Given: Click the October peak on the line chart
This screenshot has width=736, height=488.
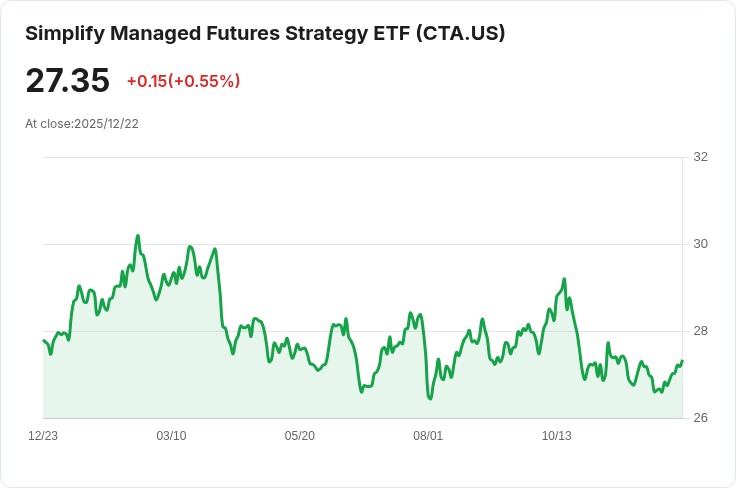Looking at the screenshot, I should [564, 279].
